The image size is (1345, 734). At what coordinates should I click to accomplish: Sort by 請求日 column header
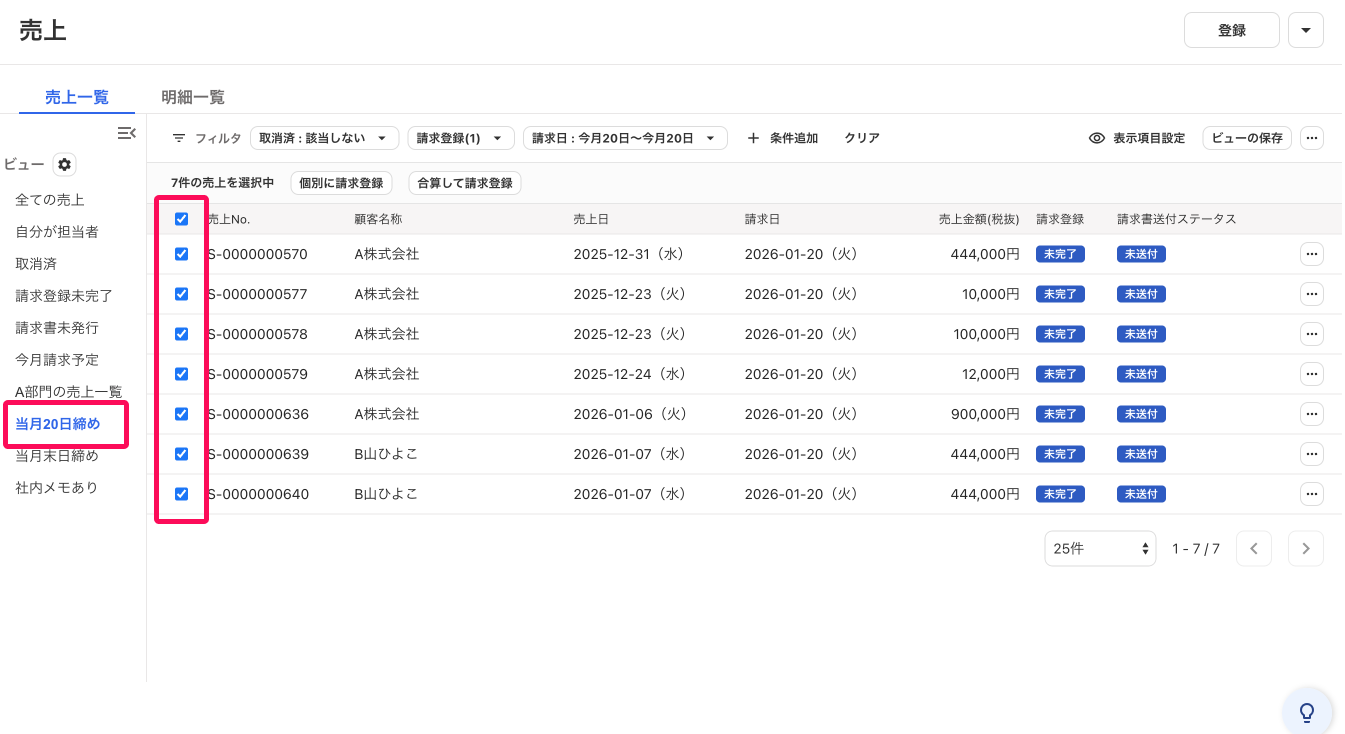(x=762, y=219)
